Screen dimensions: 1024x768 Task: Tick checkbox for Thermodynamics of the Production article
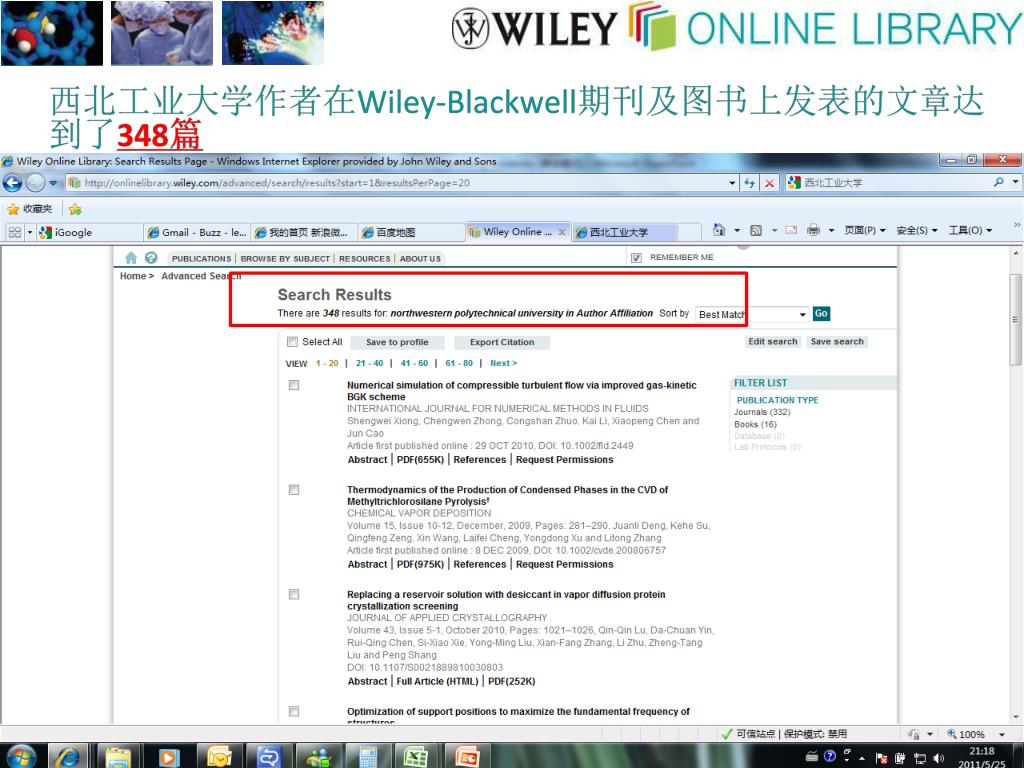294,490
